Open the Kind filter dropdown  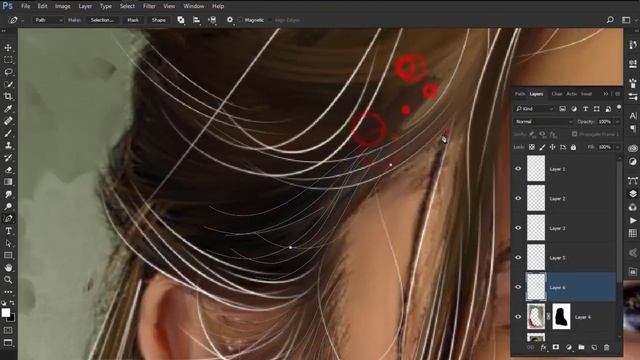point(534,109)
